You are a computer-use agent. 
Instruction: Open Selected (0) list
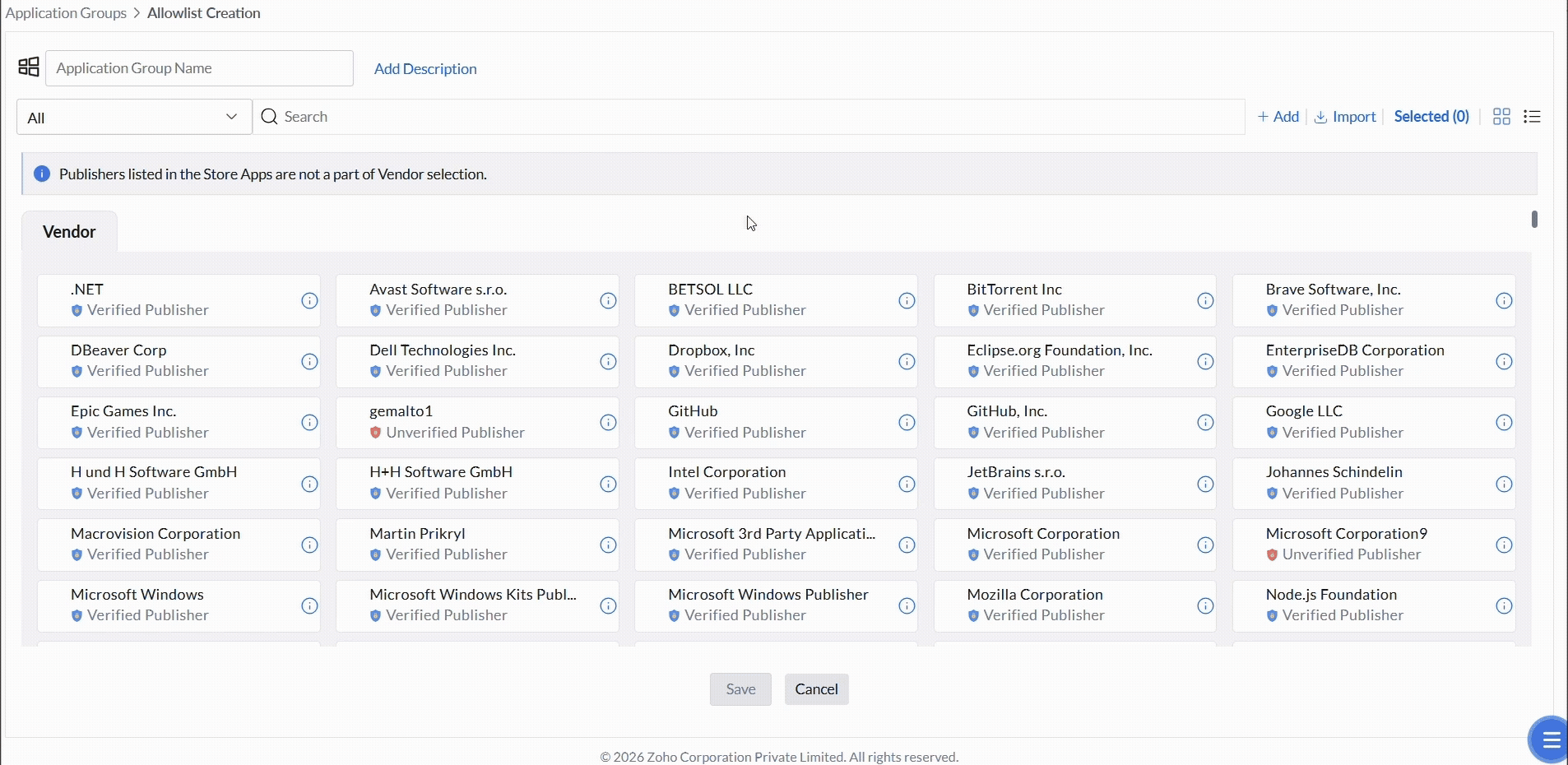(x=1431, y=117)
